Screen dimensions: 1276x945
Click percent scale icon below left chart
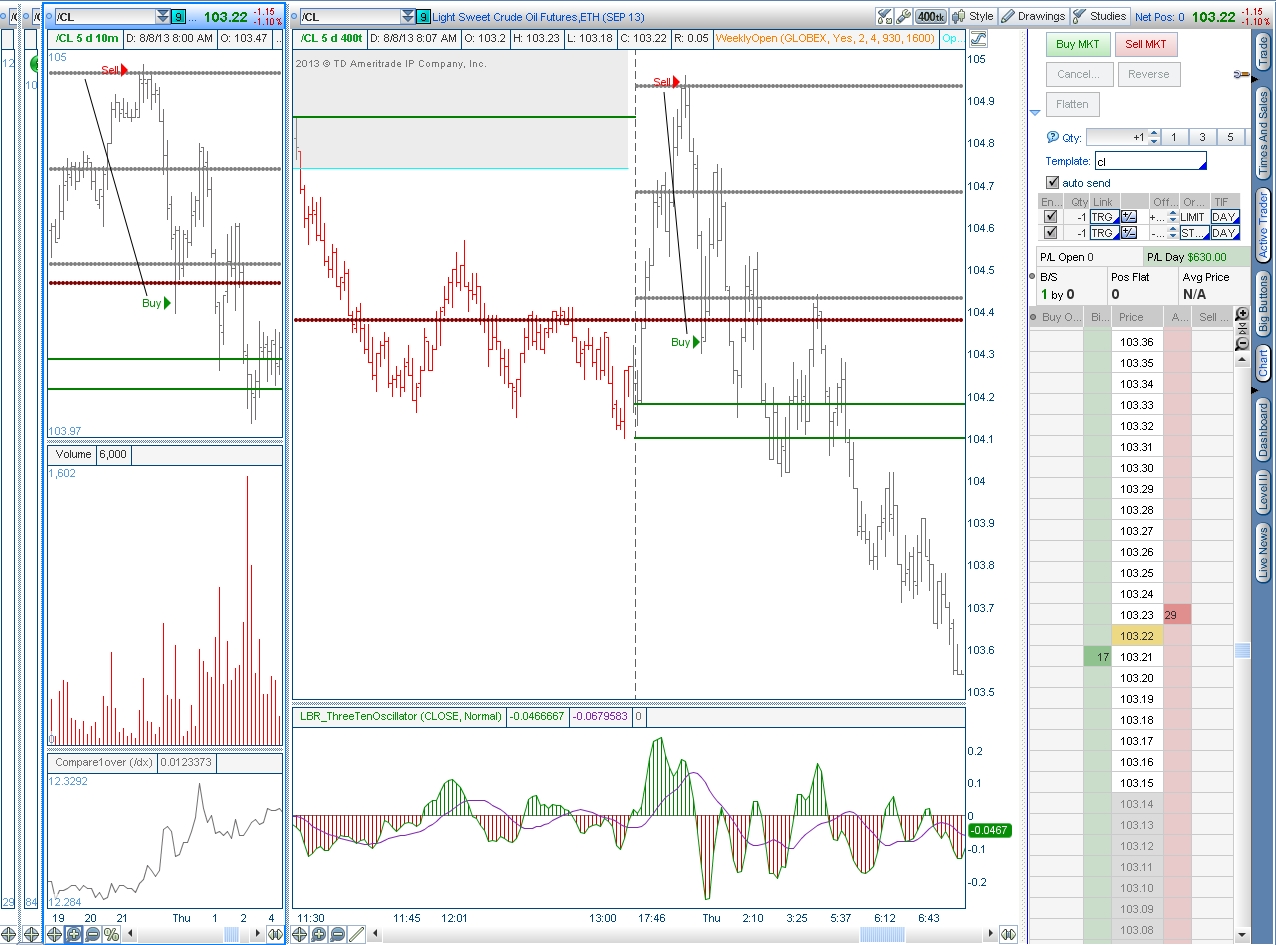click(x=111, y=934)
